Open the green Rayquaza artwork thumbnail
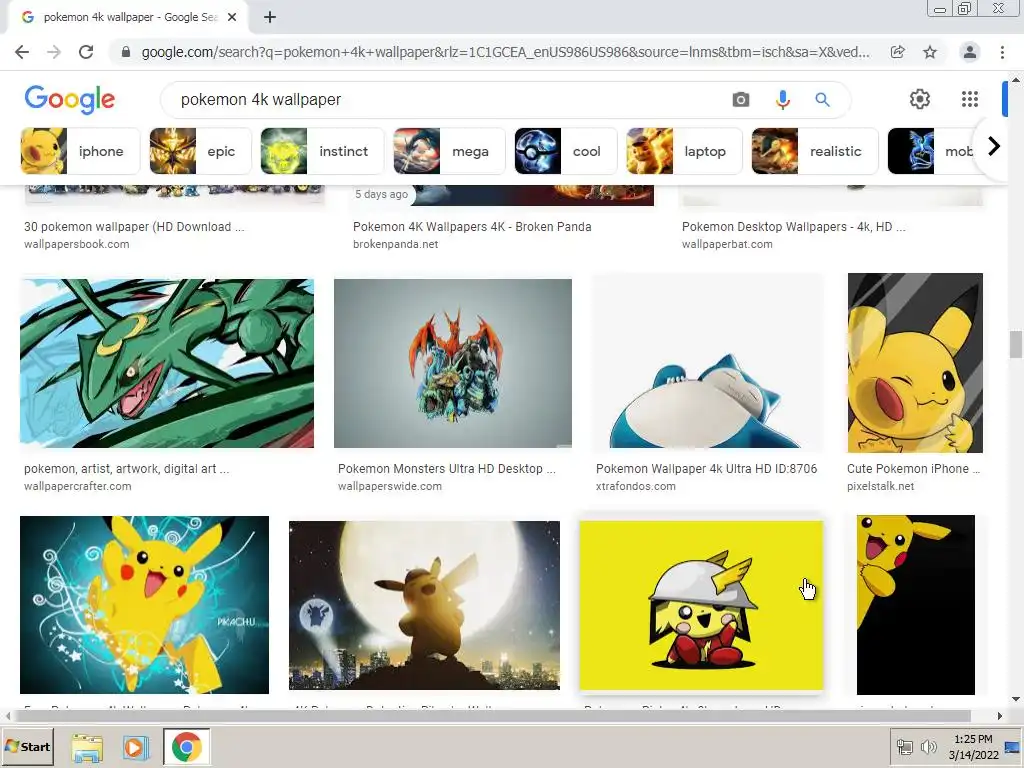Screen dimensions: 1024x768 coord(167,363)
